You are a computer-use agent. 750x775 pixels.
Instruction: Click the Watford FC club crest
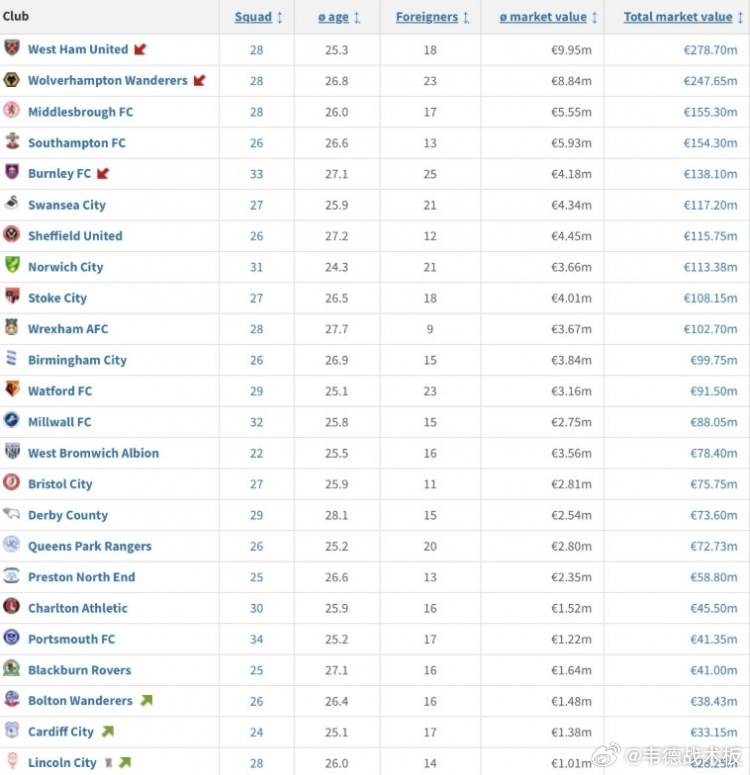[x=12, y=389]
